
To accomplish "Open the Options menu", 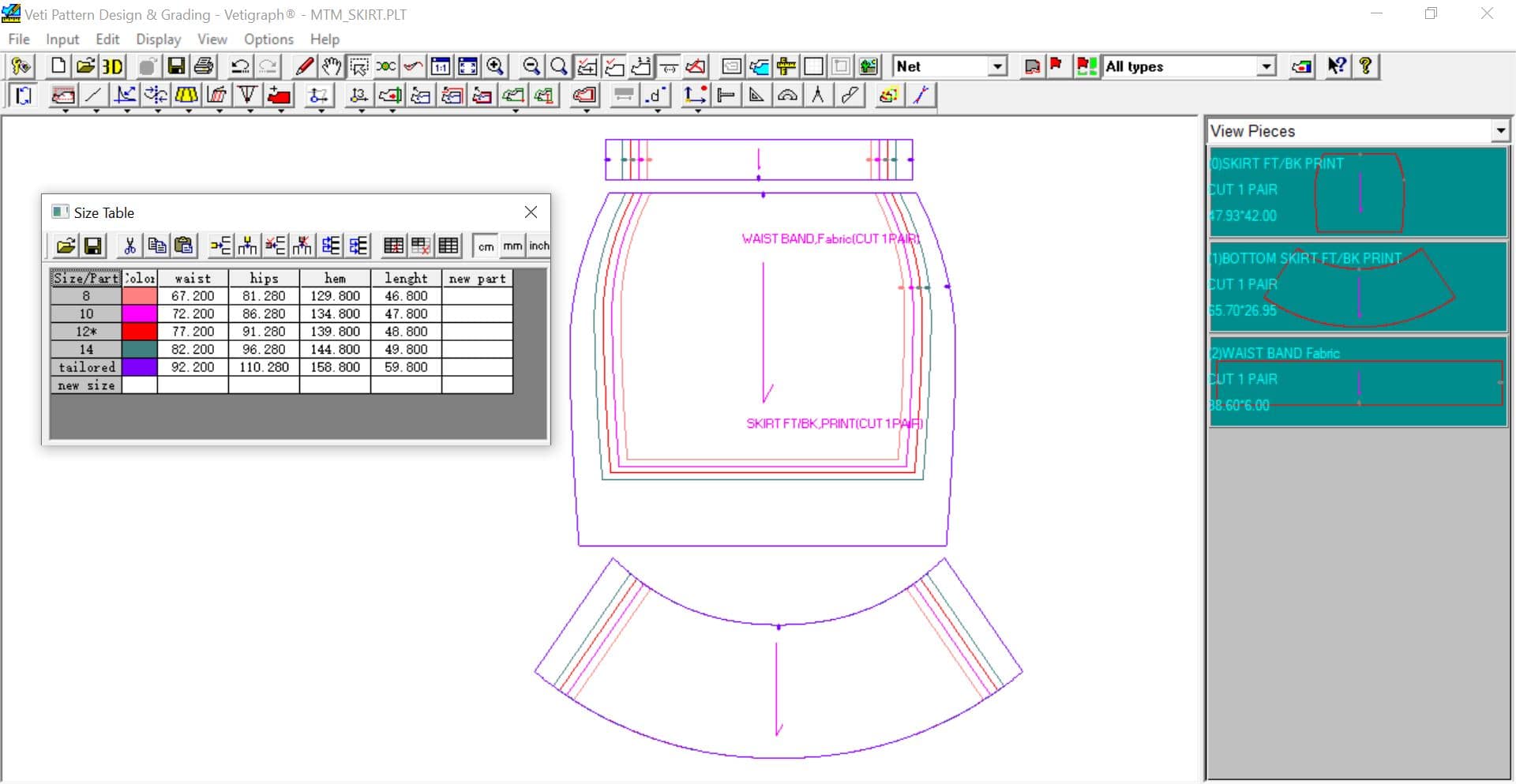I will pos(268,39).
